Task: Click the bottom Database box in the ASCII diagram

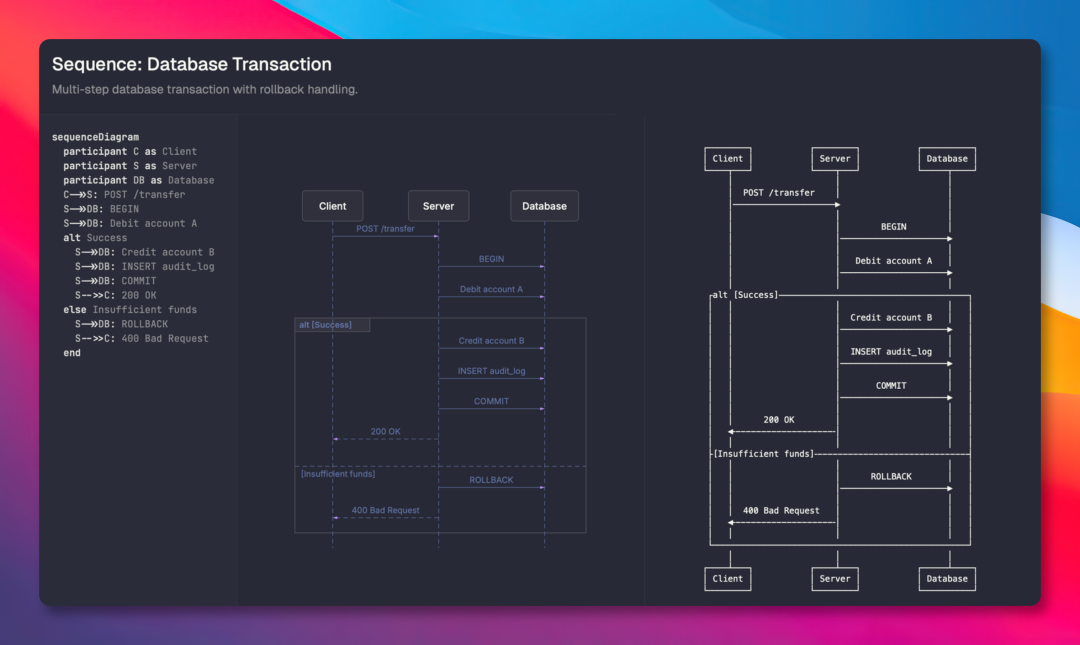Action: tap(946, 578)
